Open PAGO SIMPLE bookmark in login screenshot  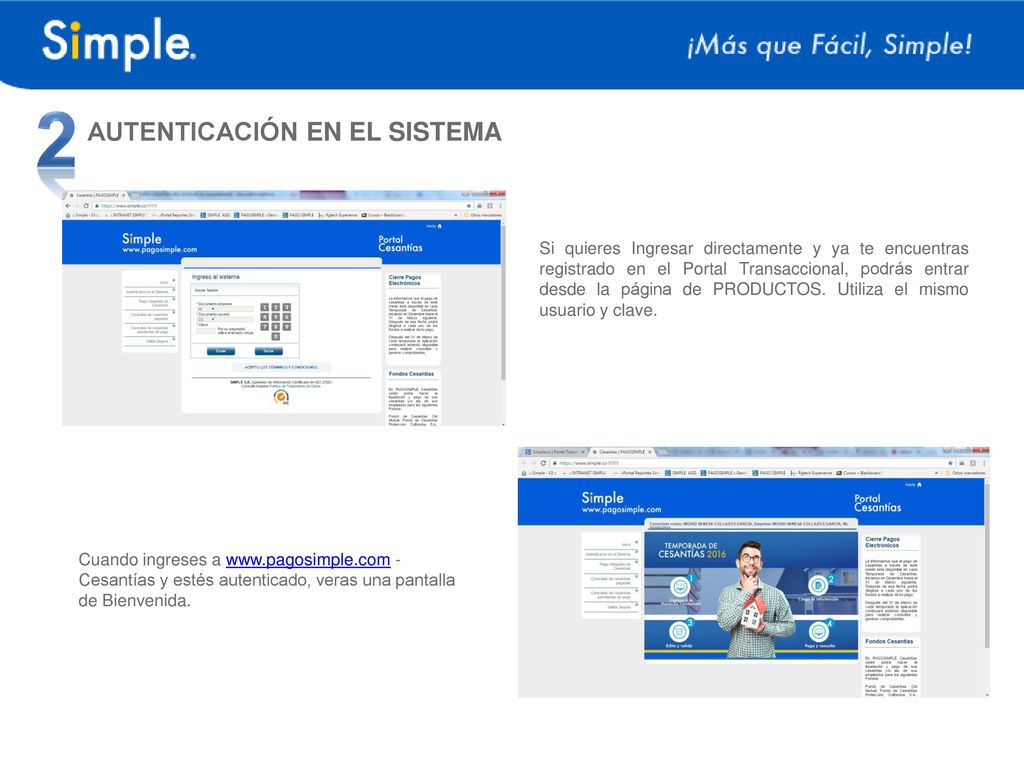[298, 215]
